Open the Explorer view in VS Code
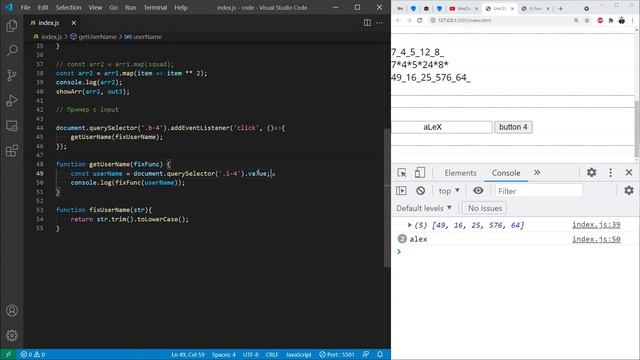 pos(12,26)
